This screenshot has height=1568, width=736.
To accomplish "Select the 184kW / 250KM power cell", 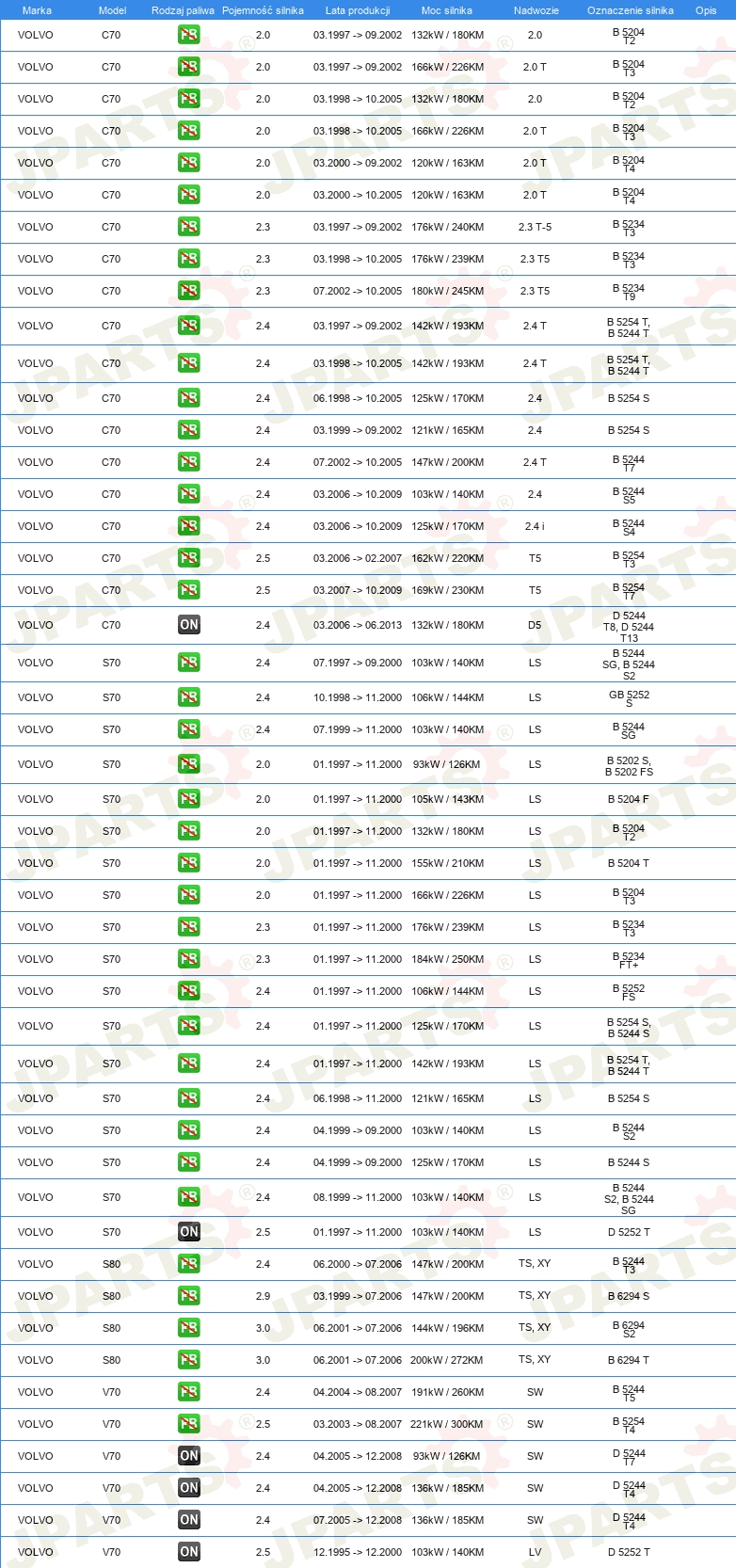I will 448,959.
